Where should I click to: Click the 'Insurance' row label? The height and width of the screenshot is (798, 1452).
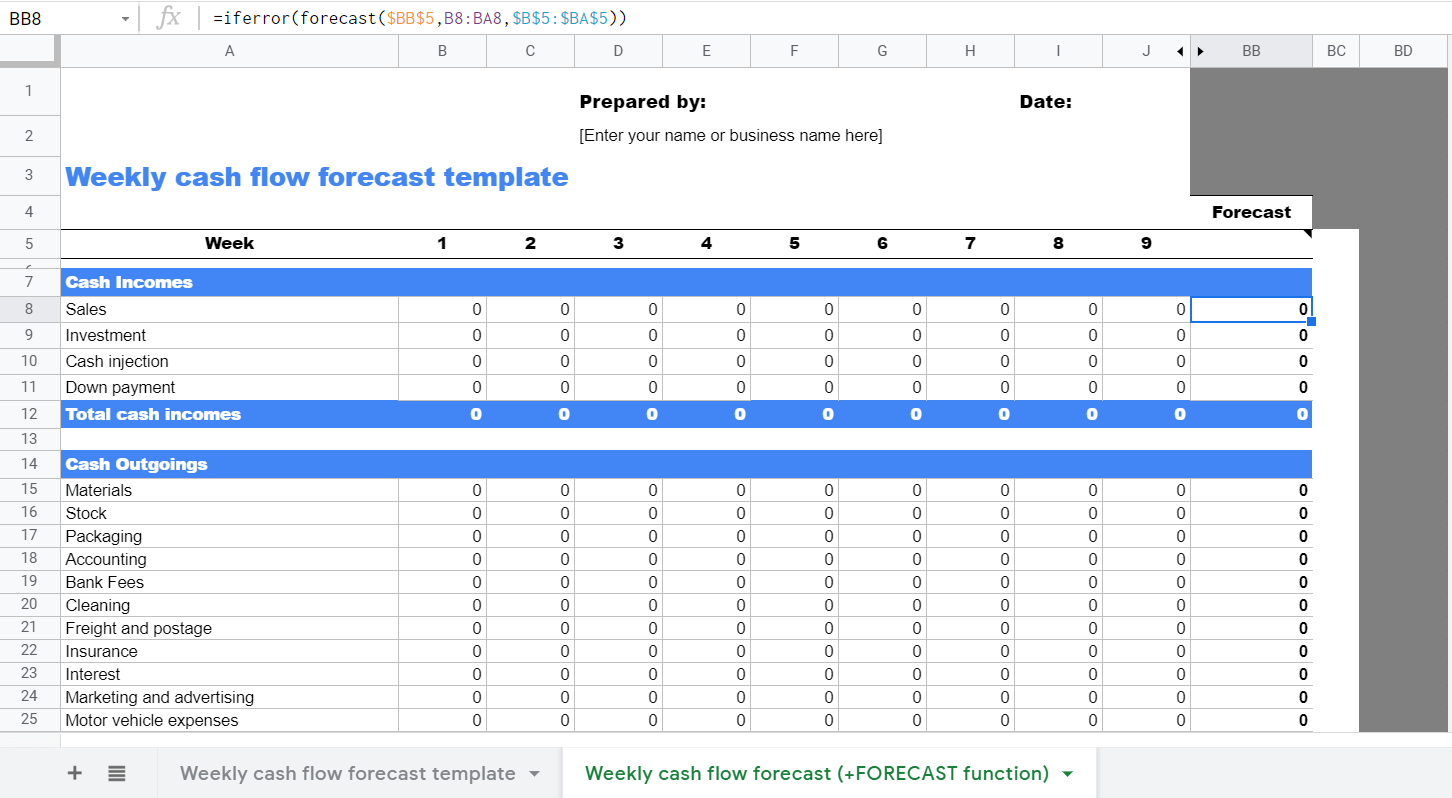pos(101,651)
